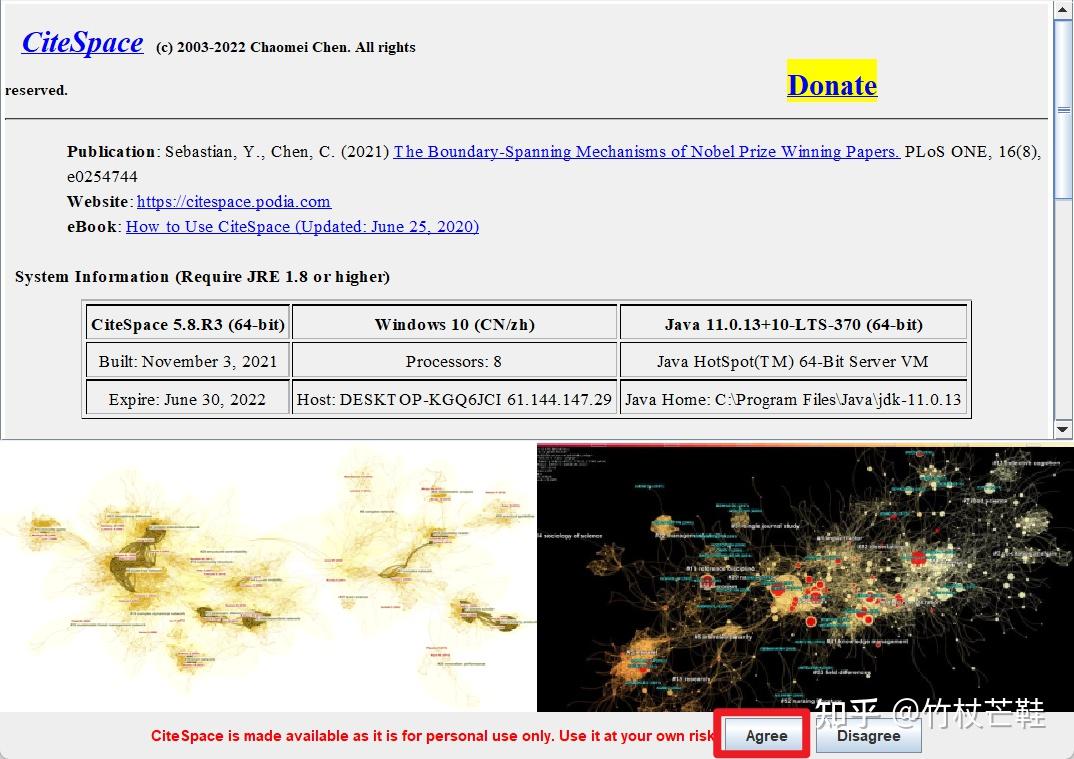Screen dimensions: 1074x759
Task: Click the 'e0254744' article identifier text
Action: (x=102, y=177)
